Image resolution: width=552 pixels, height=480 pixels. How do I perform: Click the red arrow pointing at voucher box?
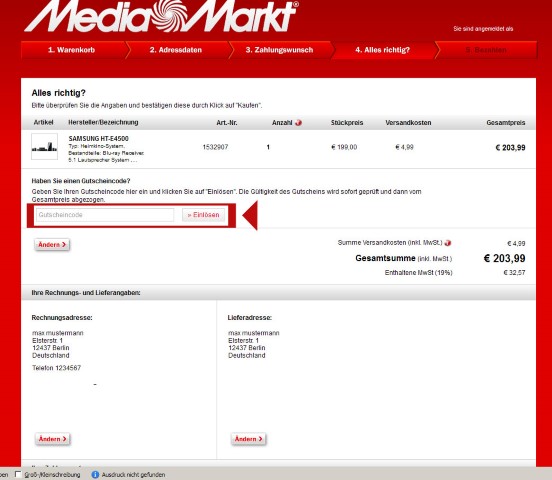coord(250,216)
